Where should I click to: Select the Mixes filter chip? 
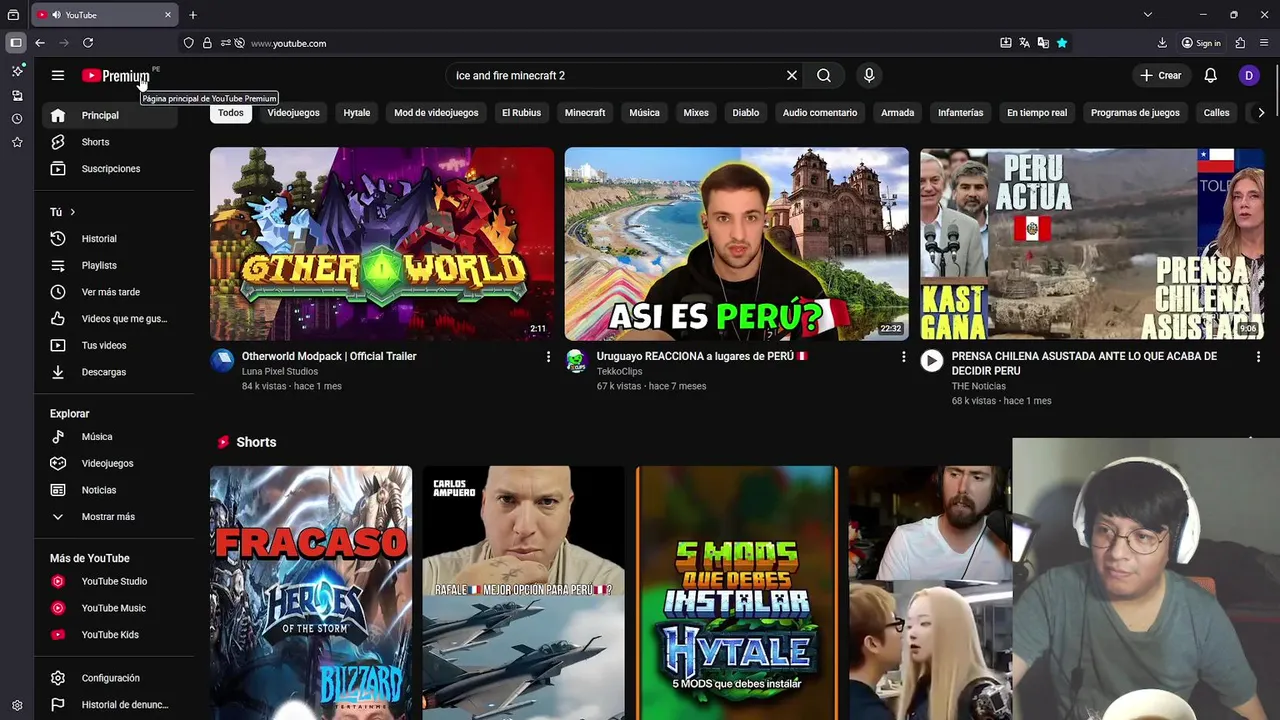coord(696,113)
